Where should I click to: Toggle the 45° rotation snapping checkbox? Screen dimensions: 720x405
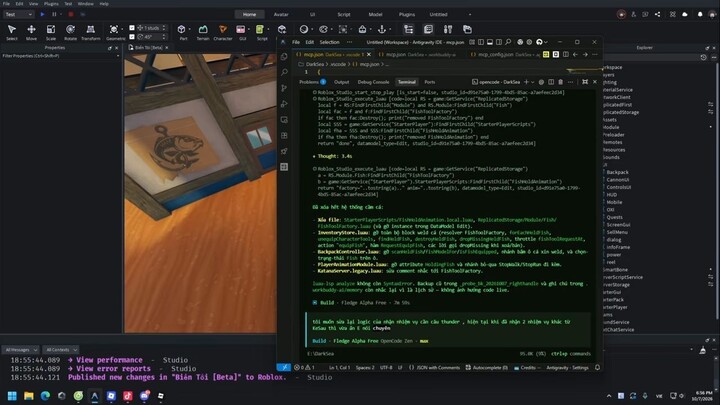(132, 37)
